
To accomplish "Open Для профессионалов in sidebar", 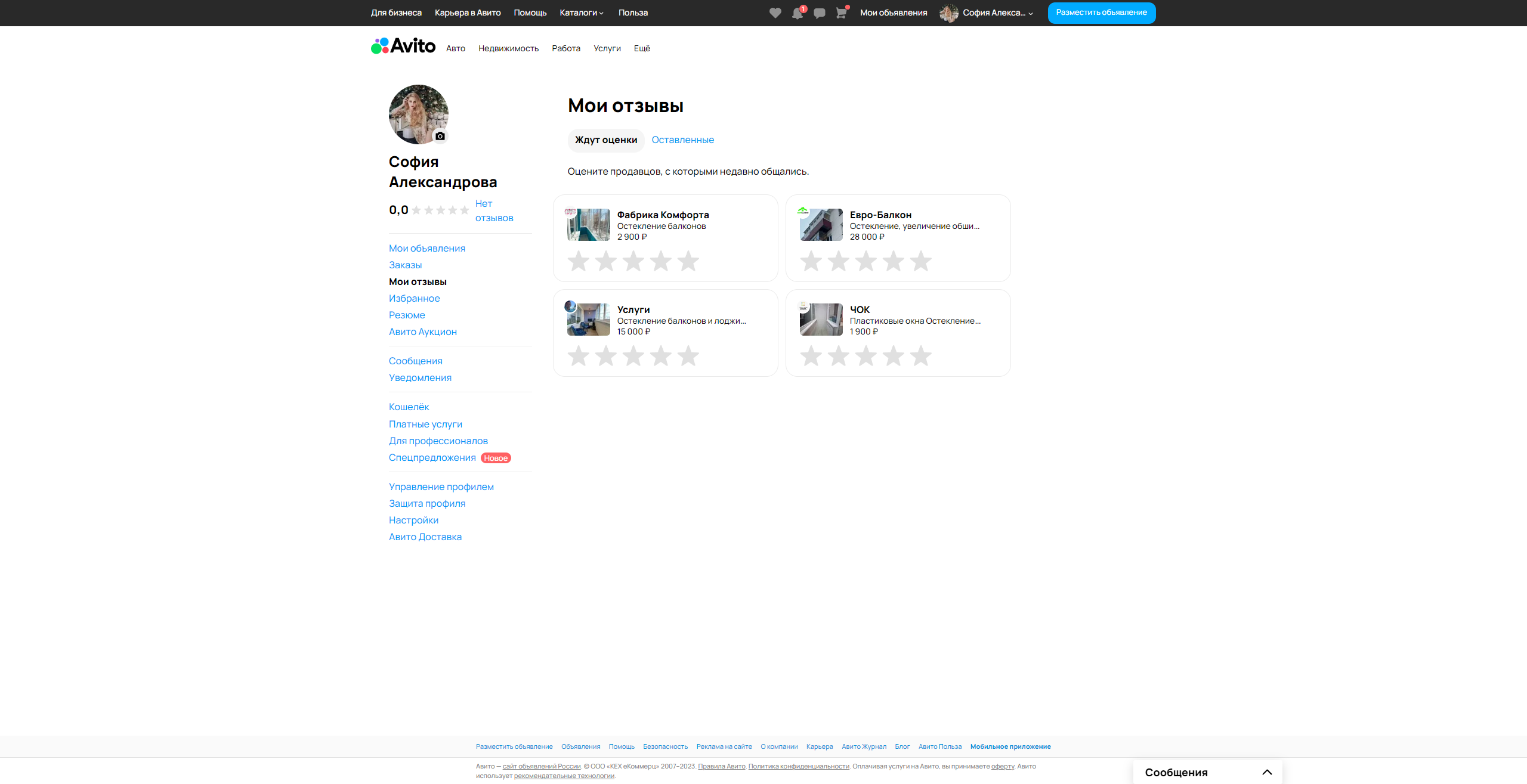I will click(x=438, y=441).
